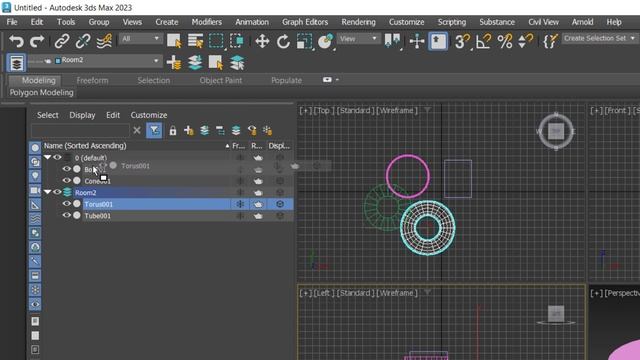Click the Top viewport ViewCube

click(556, 131)
